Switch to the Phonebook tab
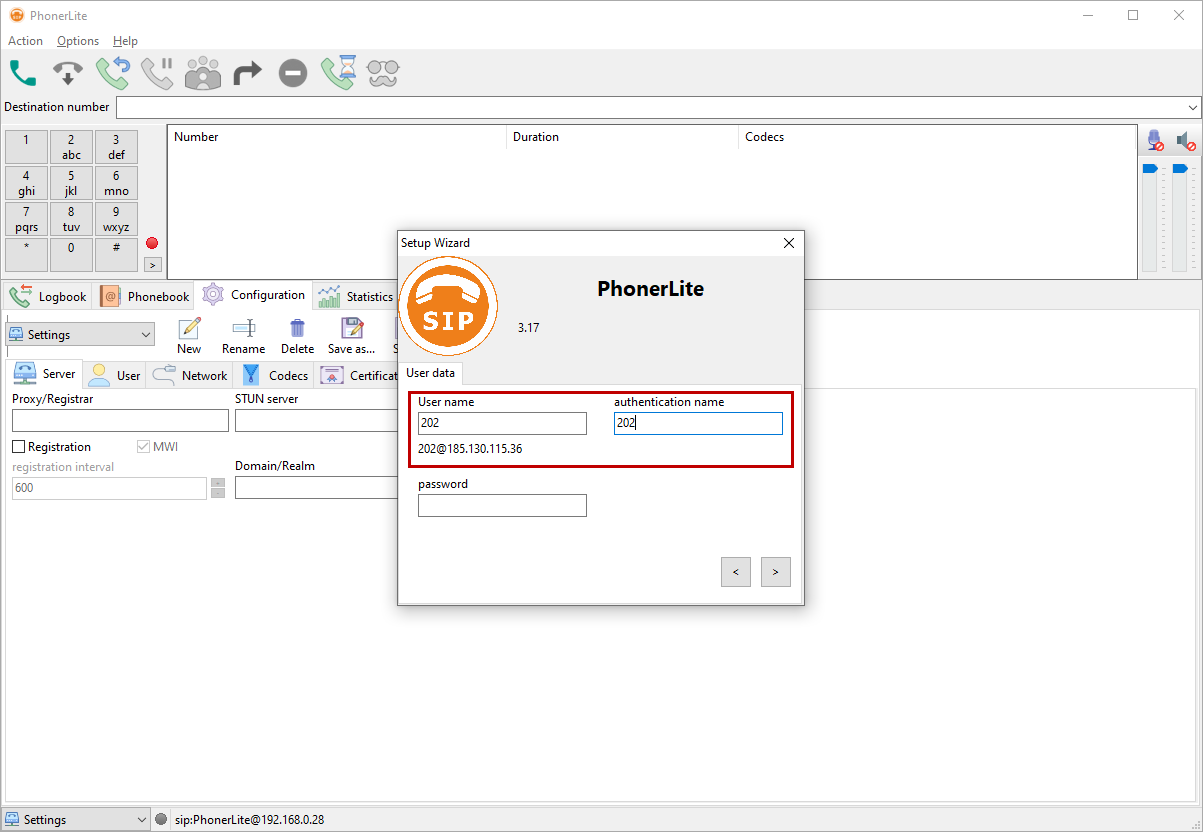This screenshot has width=1203, height=832. coord(146,297)
